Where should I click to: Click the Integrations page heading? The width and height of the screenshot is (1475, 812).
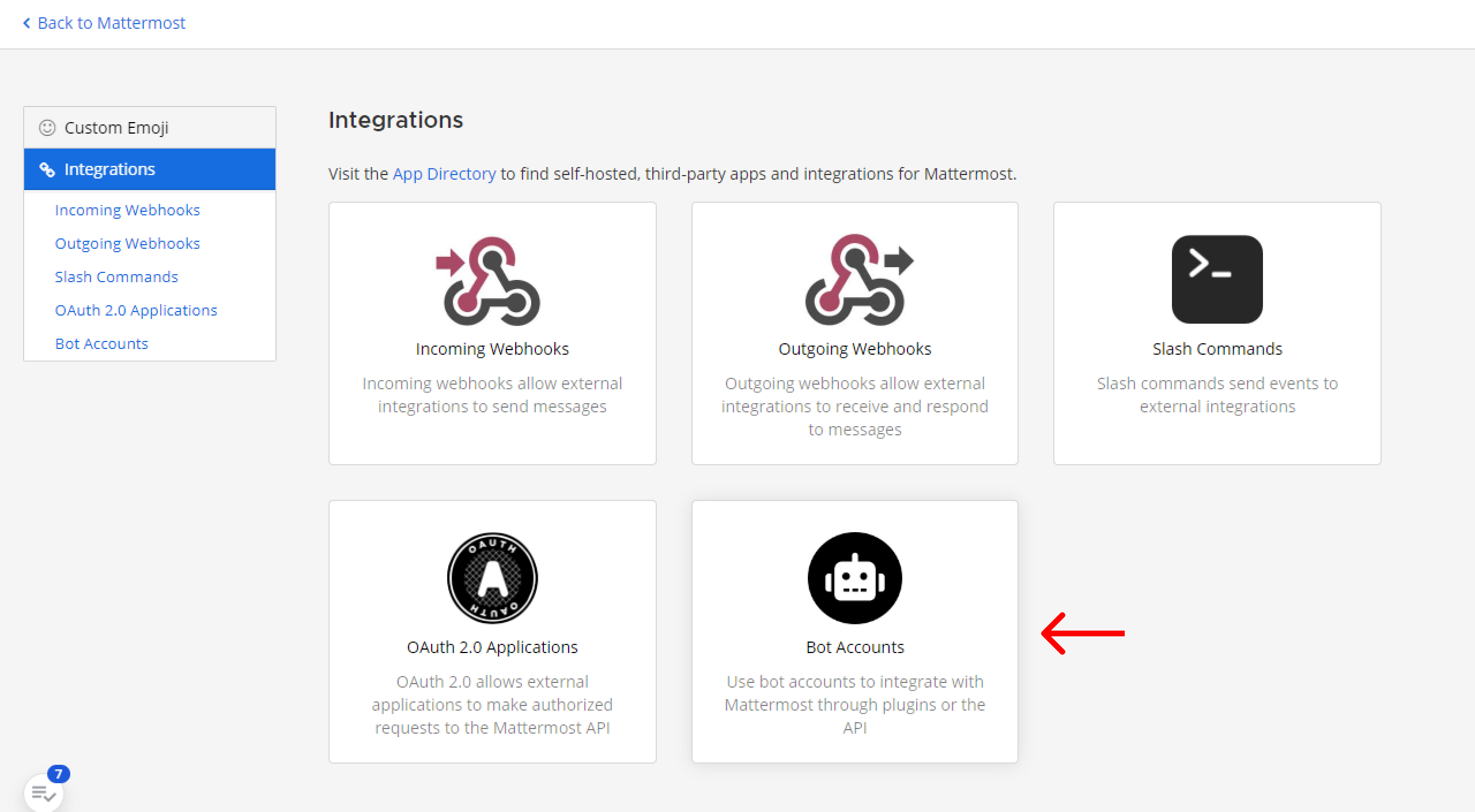tap(396, 120)
